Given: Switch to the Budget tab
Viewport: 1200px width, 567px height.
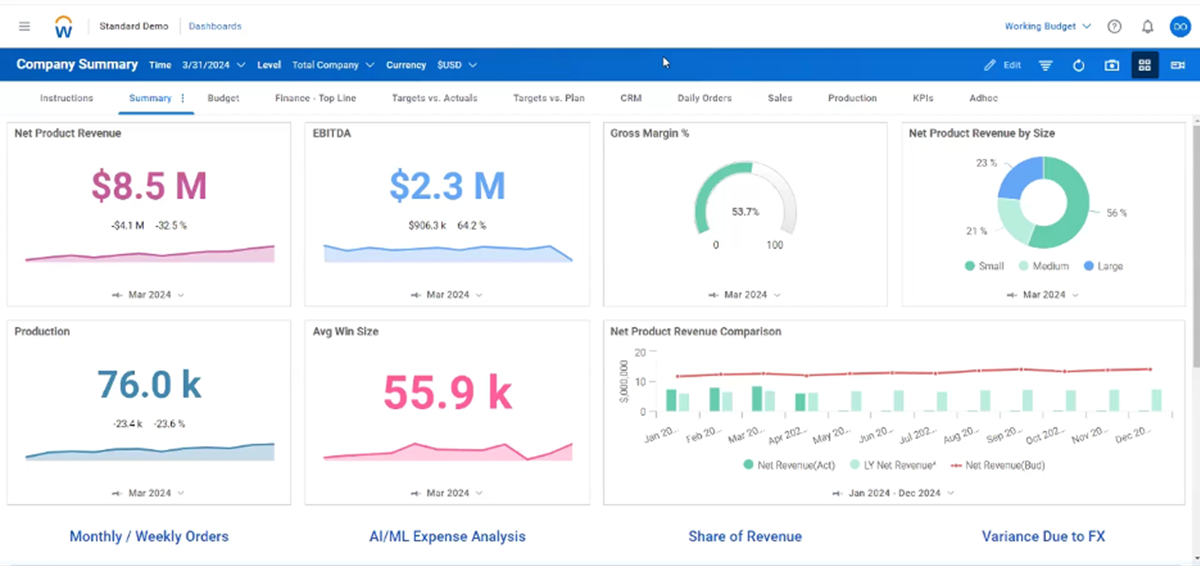Looking at the screenshot, I should pos(223,98).
